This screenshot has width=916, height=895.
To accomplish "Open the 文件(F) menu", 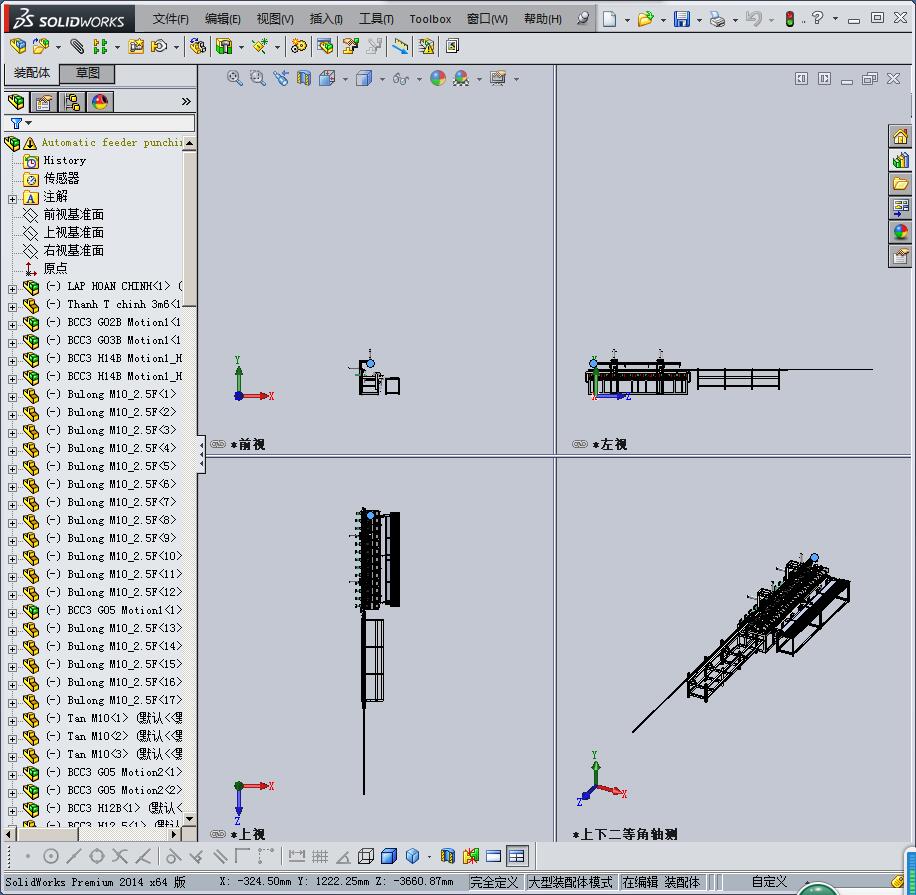I will pos(170,19).
